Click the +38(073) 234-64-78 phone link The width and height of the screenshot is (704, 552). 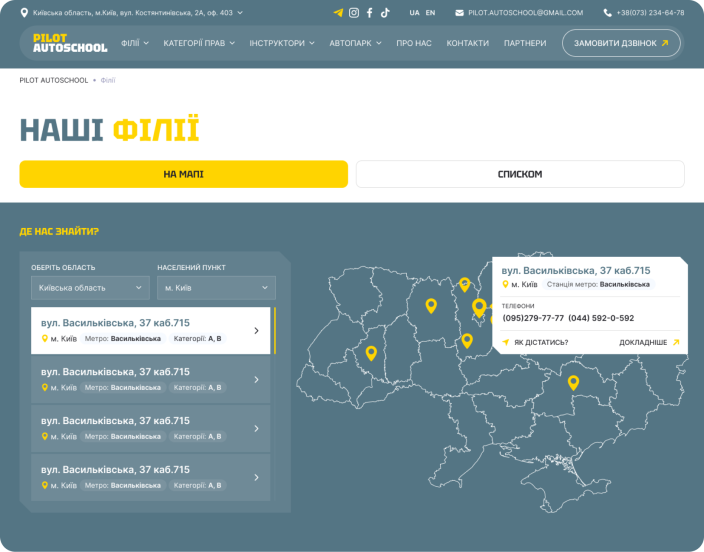tap(650, 13)
